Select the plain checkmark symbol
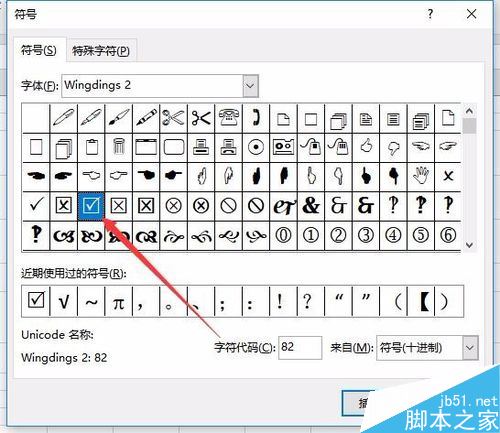This screenshot has height=433, width=500. coord(36,206)
